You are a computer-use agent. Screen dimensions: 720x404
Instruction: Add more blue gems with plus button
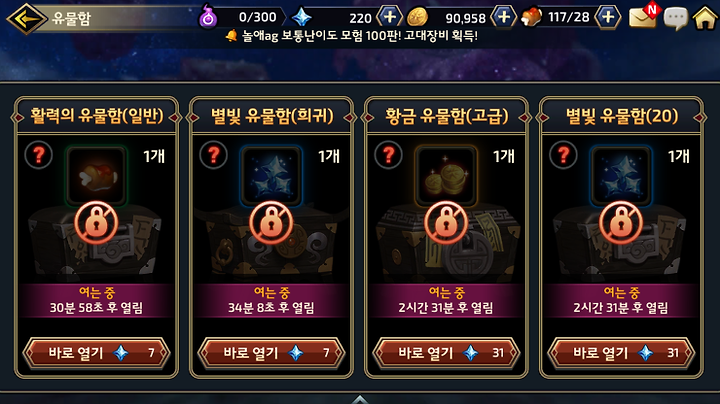click(x=389, y=17)
